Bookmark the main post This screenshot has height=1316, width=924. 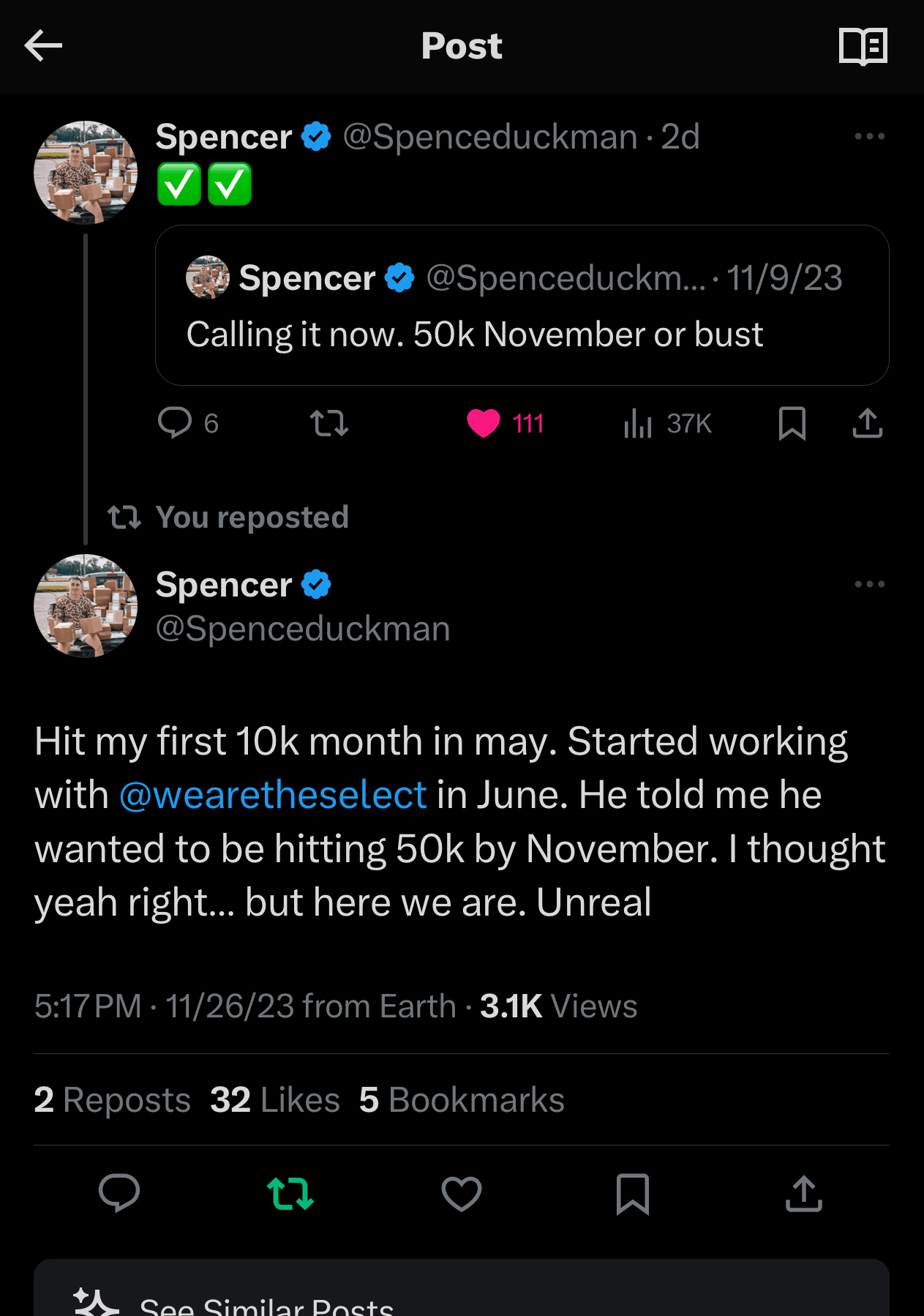(x=633, y=1194)
